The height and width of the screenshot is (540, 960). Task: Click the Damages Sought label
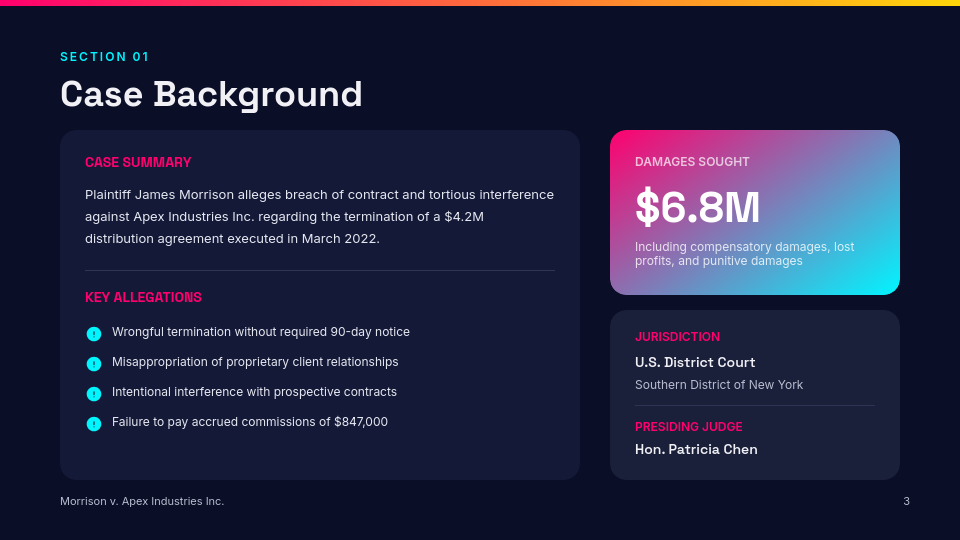click(x=692, y=162)
